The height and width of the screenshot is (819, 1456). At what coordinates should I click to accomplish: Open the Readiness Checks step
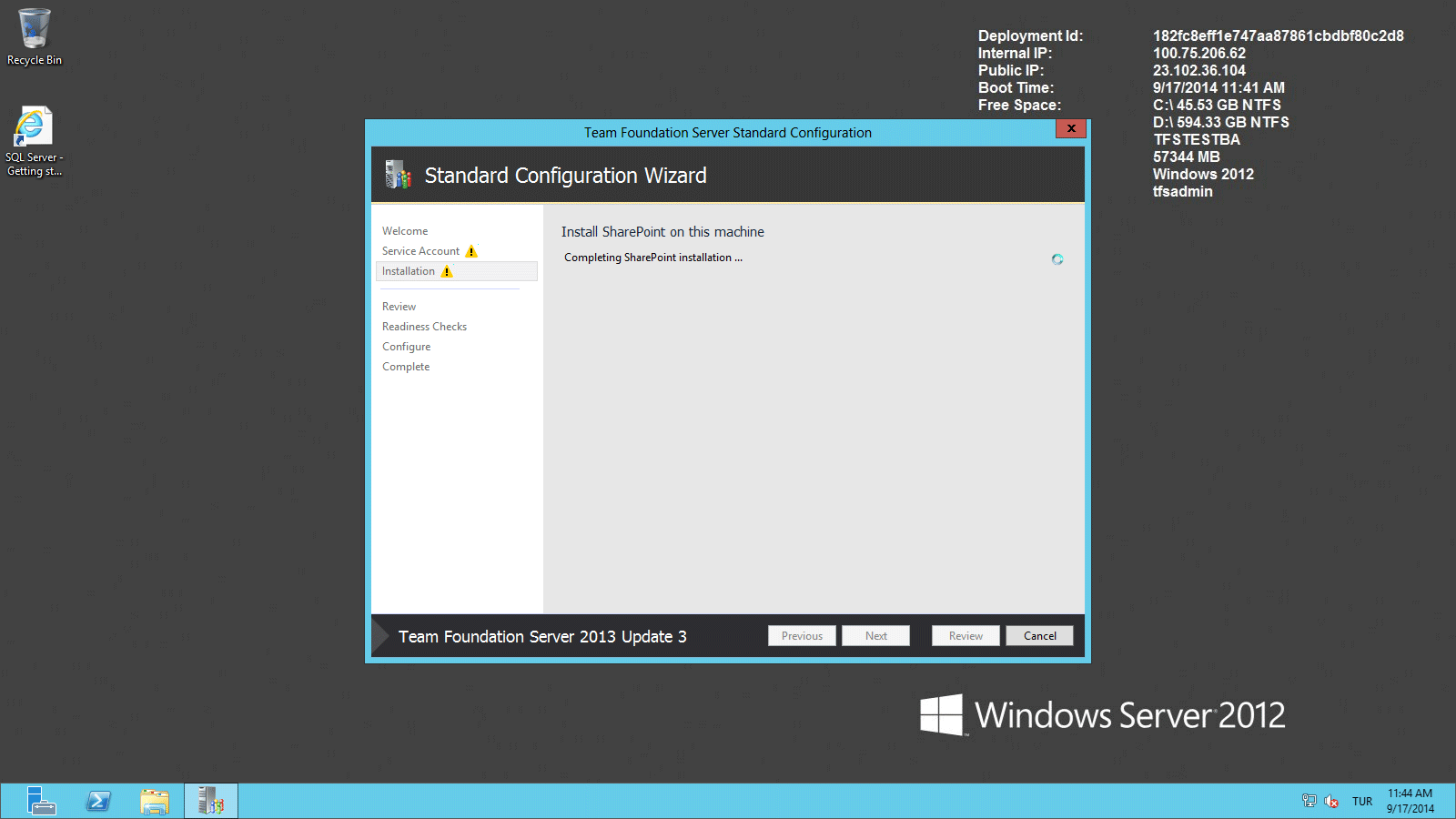(424, 326)
